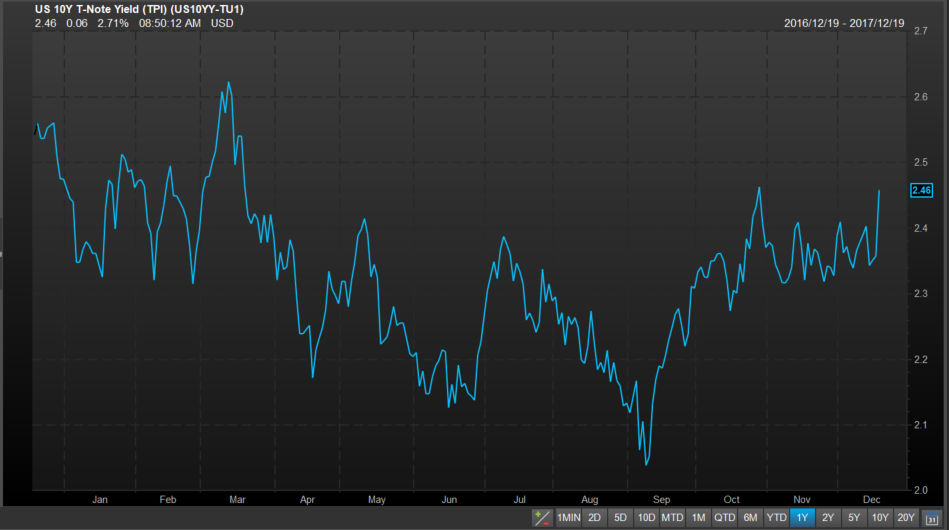Click the active 1Y range button
949x530 pixels.
(x=803, y=518)
